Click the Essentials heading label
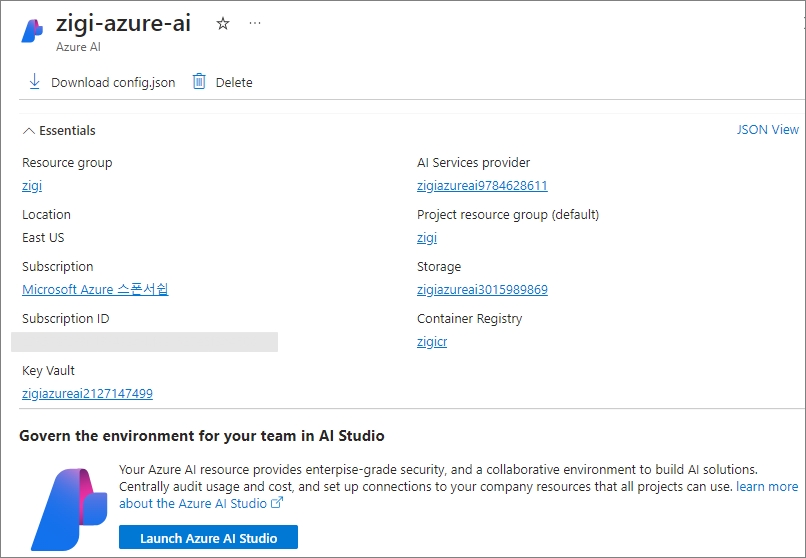 tap(67, 131)
